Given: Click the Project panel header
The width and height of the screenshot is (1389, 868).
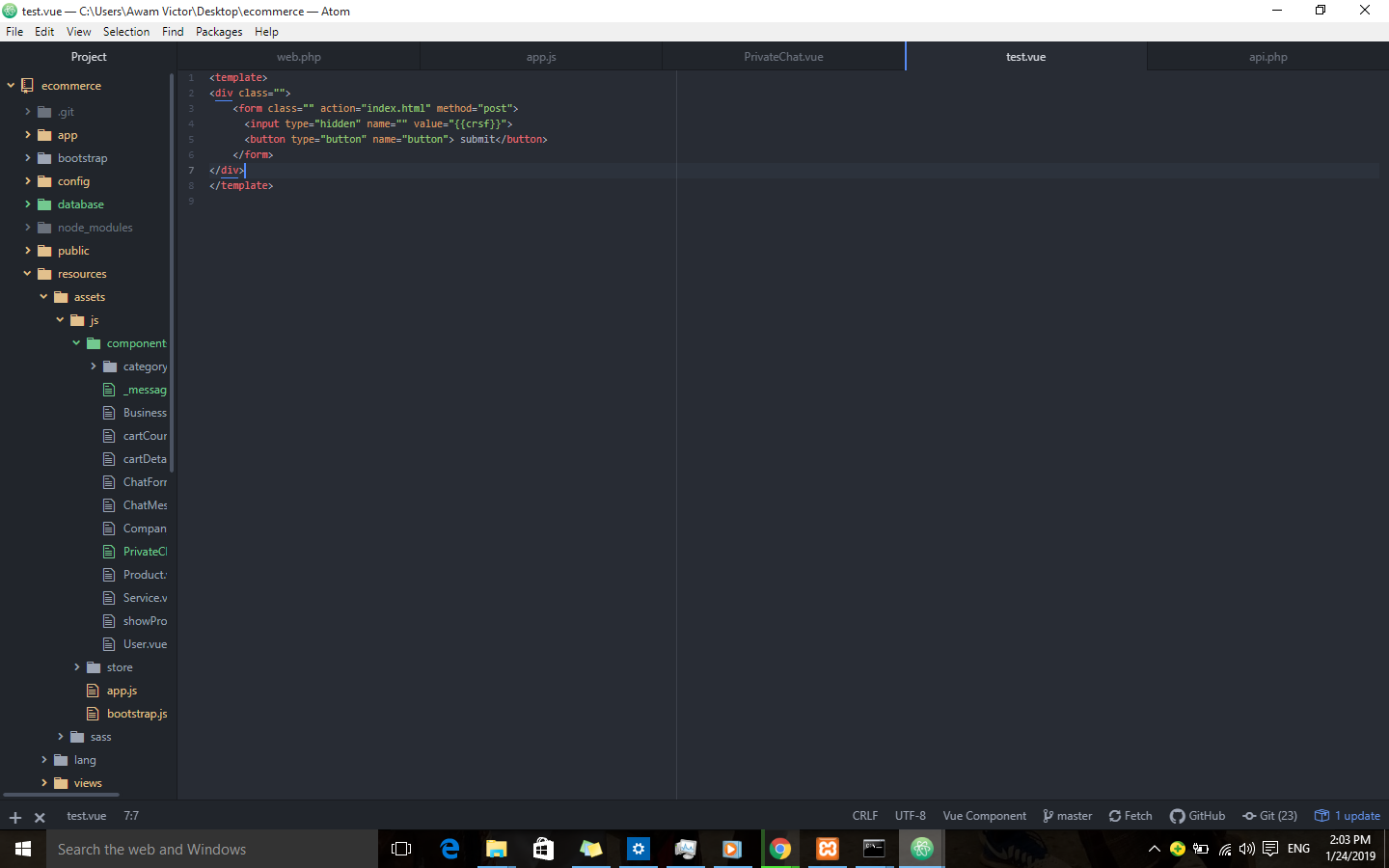Looking at the screenshot, I should click(89, 57).
